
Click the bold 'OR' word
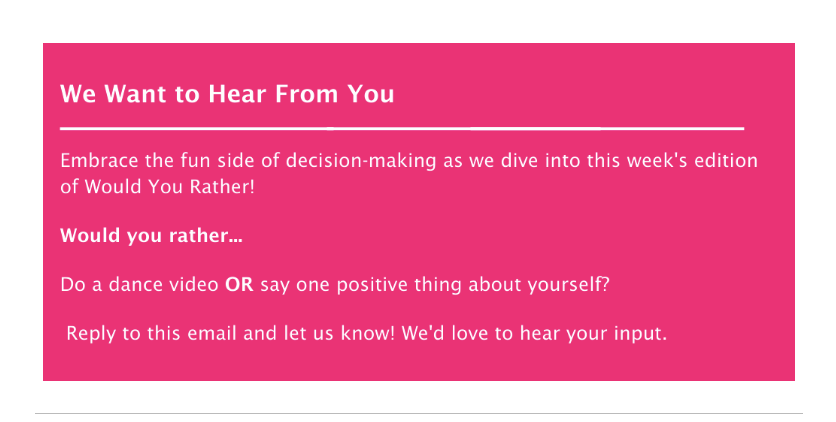pos(239,285)
